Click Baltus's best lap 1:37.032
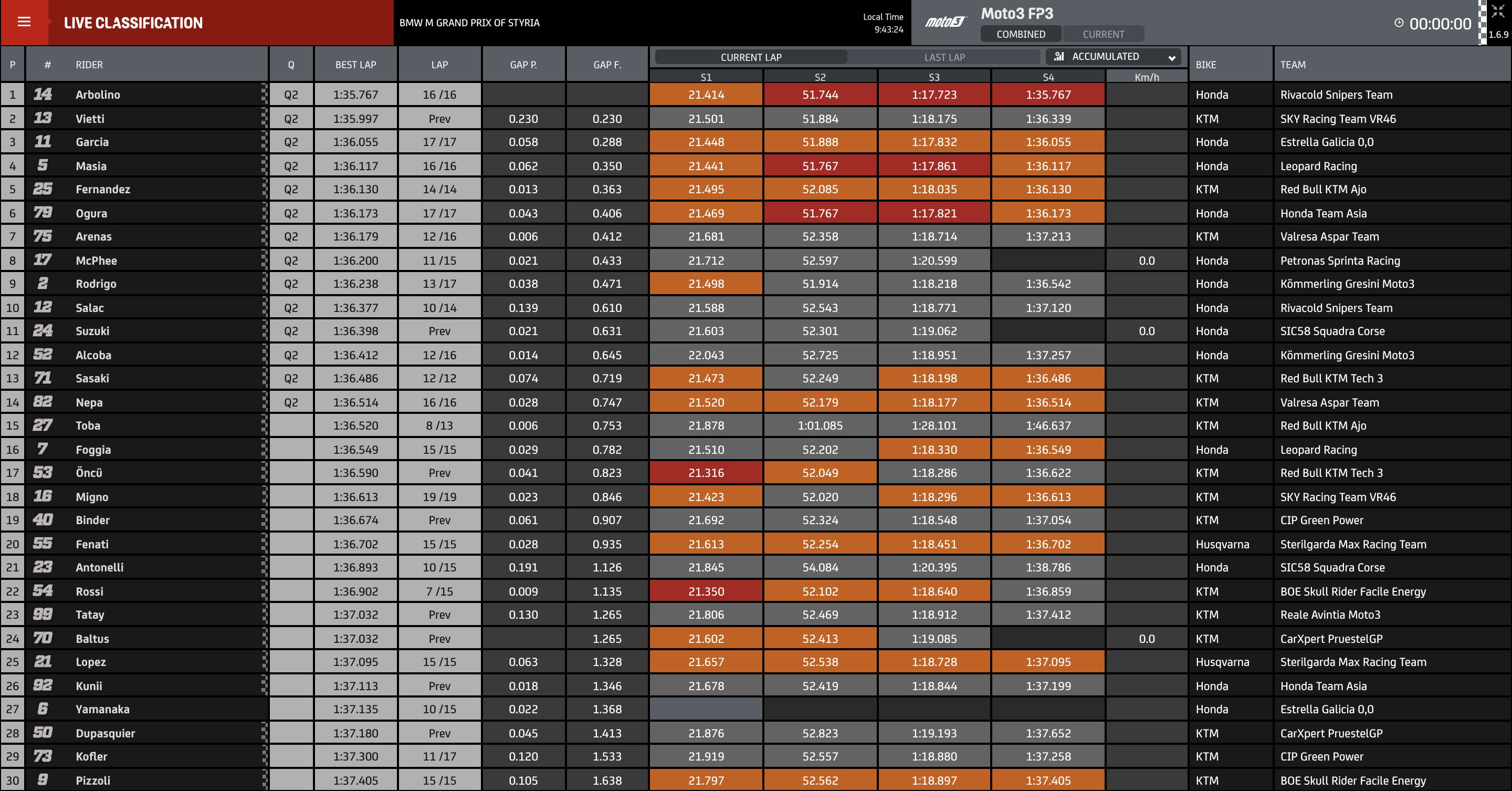Screen dimensions: 1512x791 [356, 639]
